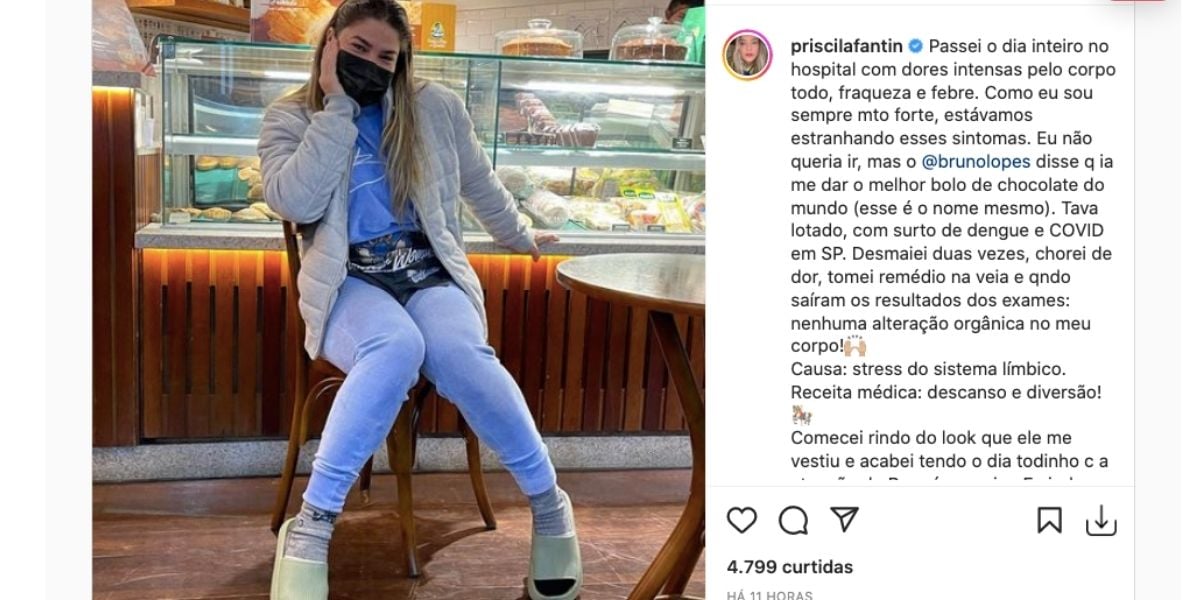Save the post with the bookmark icon

[x=1049, y=520]
